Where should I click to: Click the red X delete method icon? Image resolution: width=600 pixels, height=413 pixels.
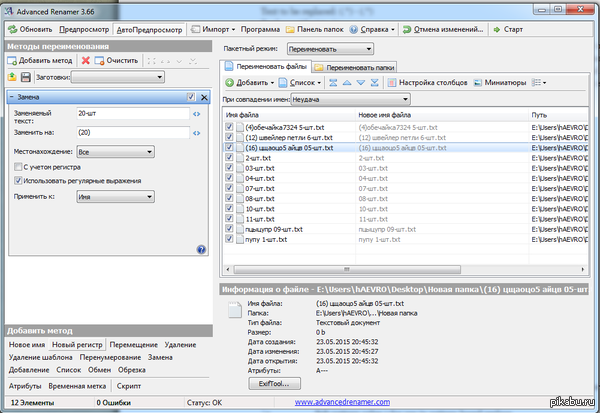click(x=85, y=61)
